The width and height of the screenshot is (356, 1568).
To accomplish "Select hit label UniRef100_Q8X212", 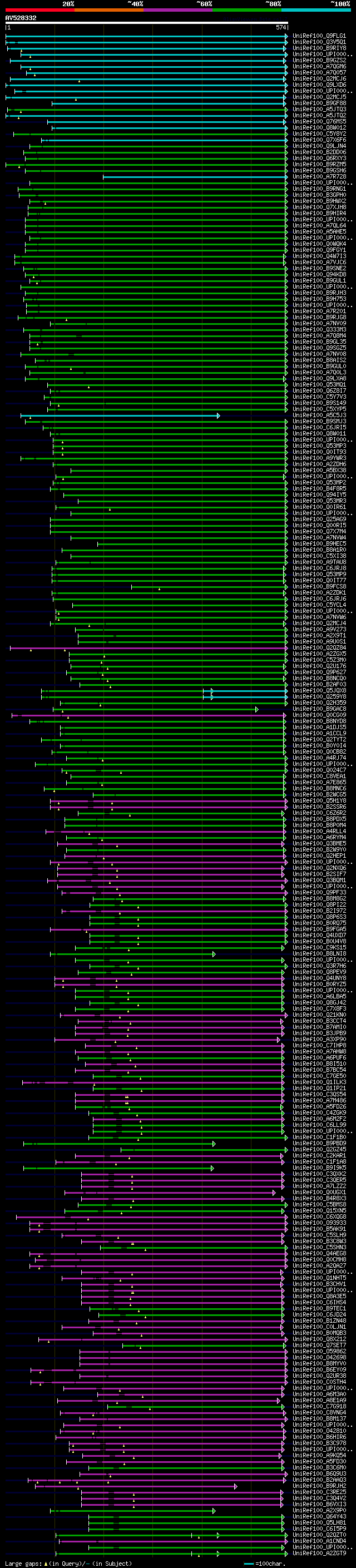I will coord(319,1338).
